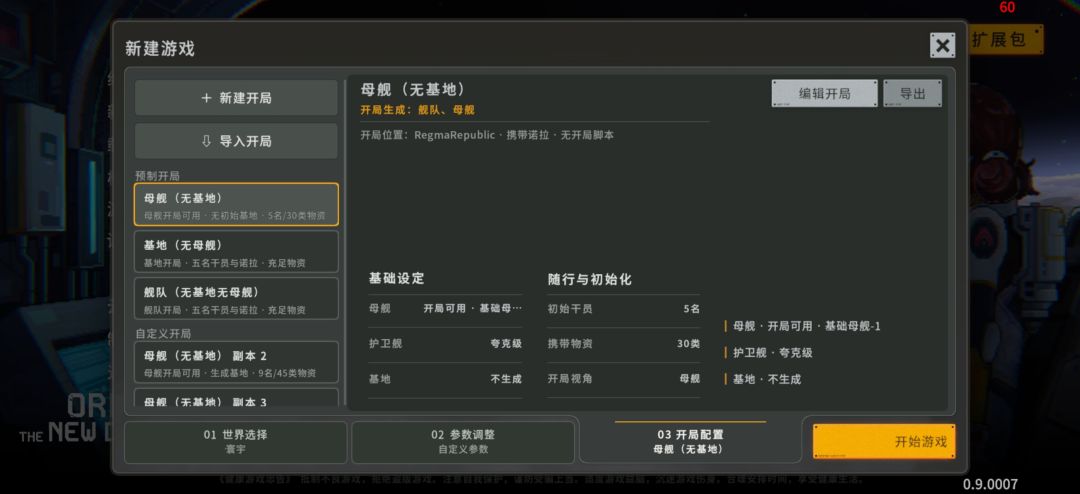Click the version number 0.9.0007
This screenshot has width=1080, height=494.
coord(990,485)
